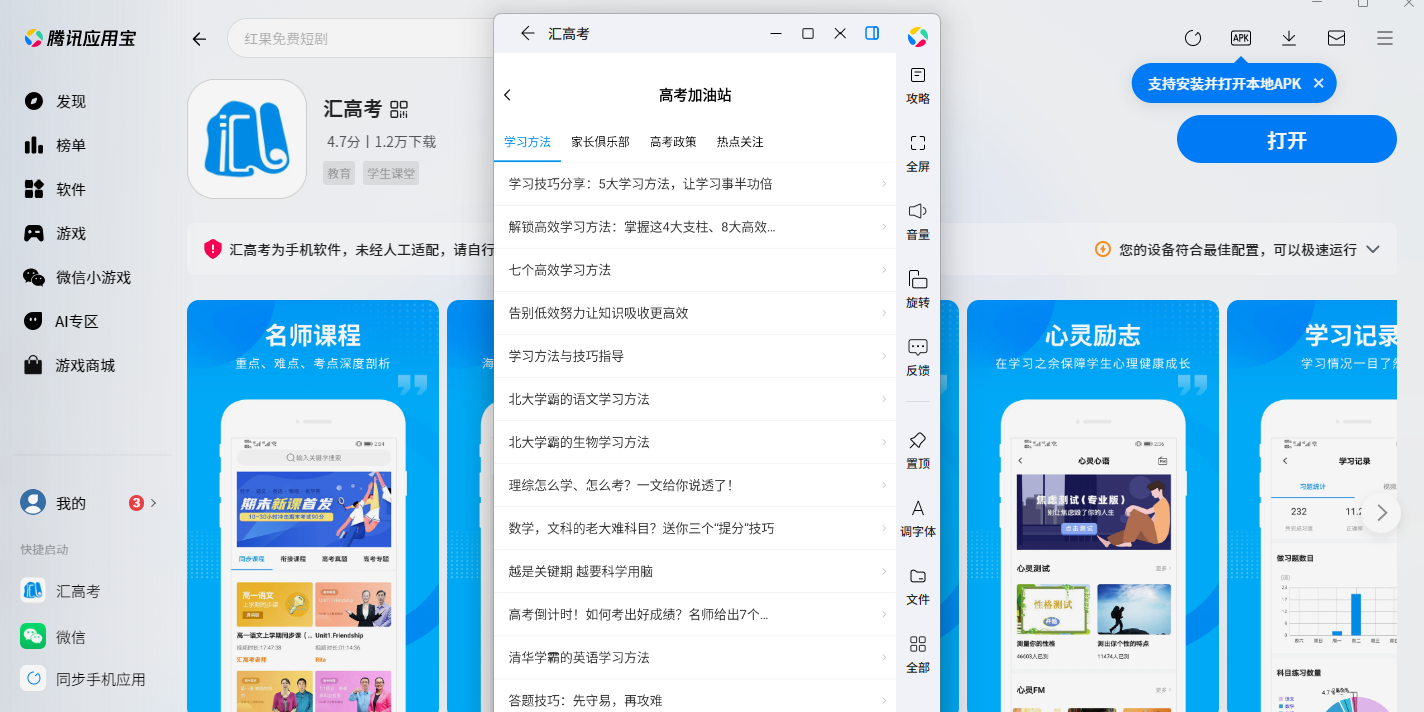
Task: Click the 名师课程 screenshot thumbnail
Action: click(x=313, y=506)
